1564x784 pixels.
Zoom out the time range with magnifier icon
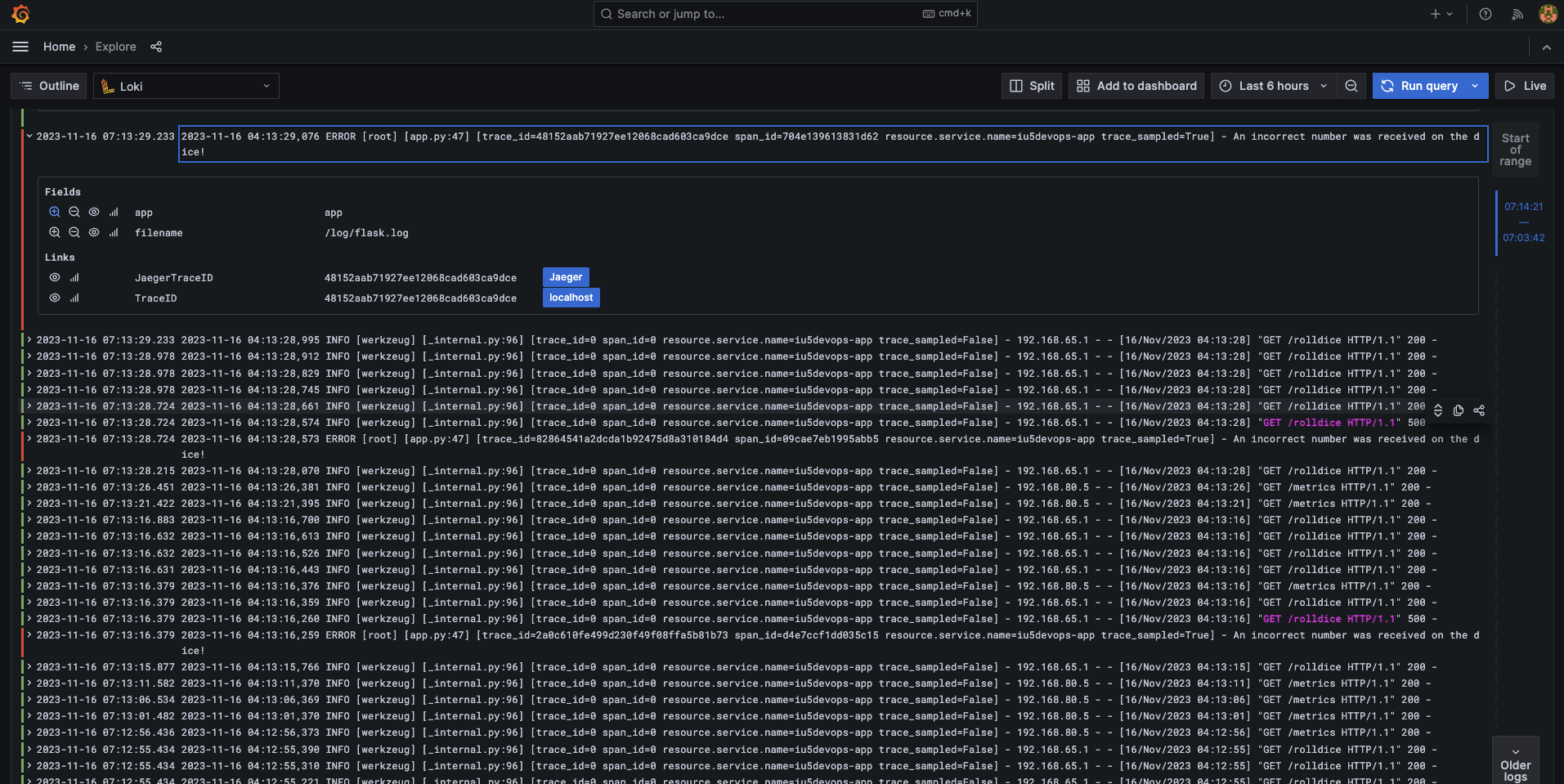[x=1351, y=85]
